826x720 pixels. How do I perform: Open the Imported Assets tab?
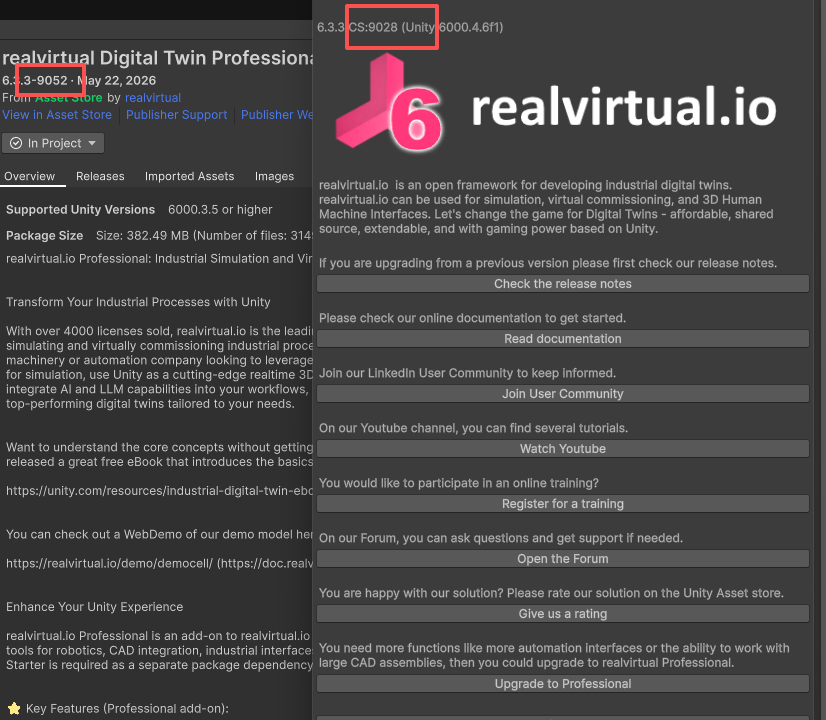190,176
